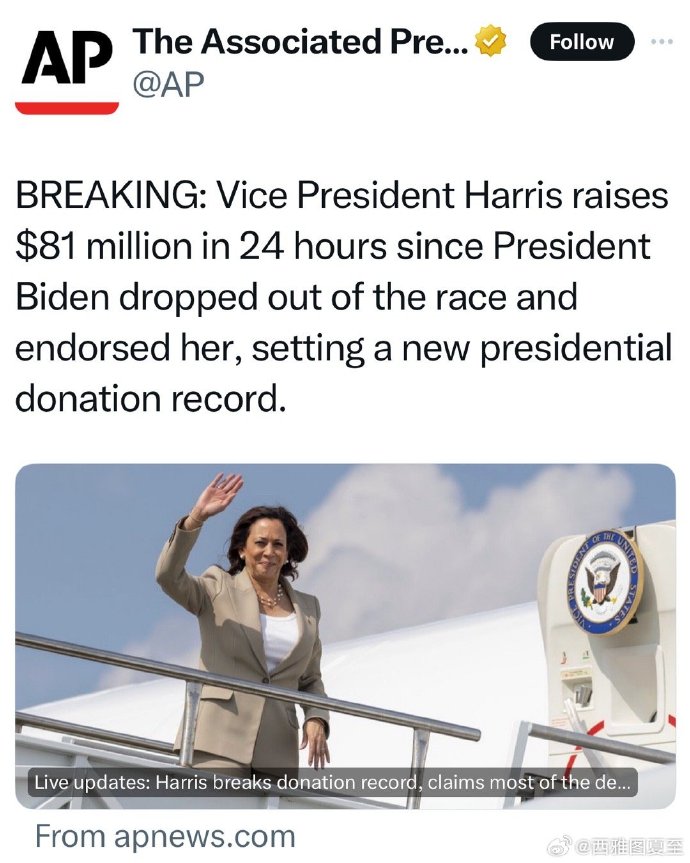Click the Vice President seal on plane door
This screenshot has height=863, width=690.
click(605, 582)
